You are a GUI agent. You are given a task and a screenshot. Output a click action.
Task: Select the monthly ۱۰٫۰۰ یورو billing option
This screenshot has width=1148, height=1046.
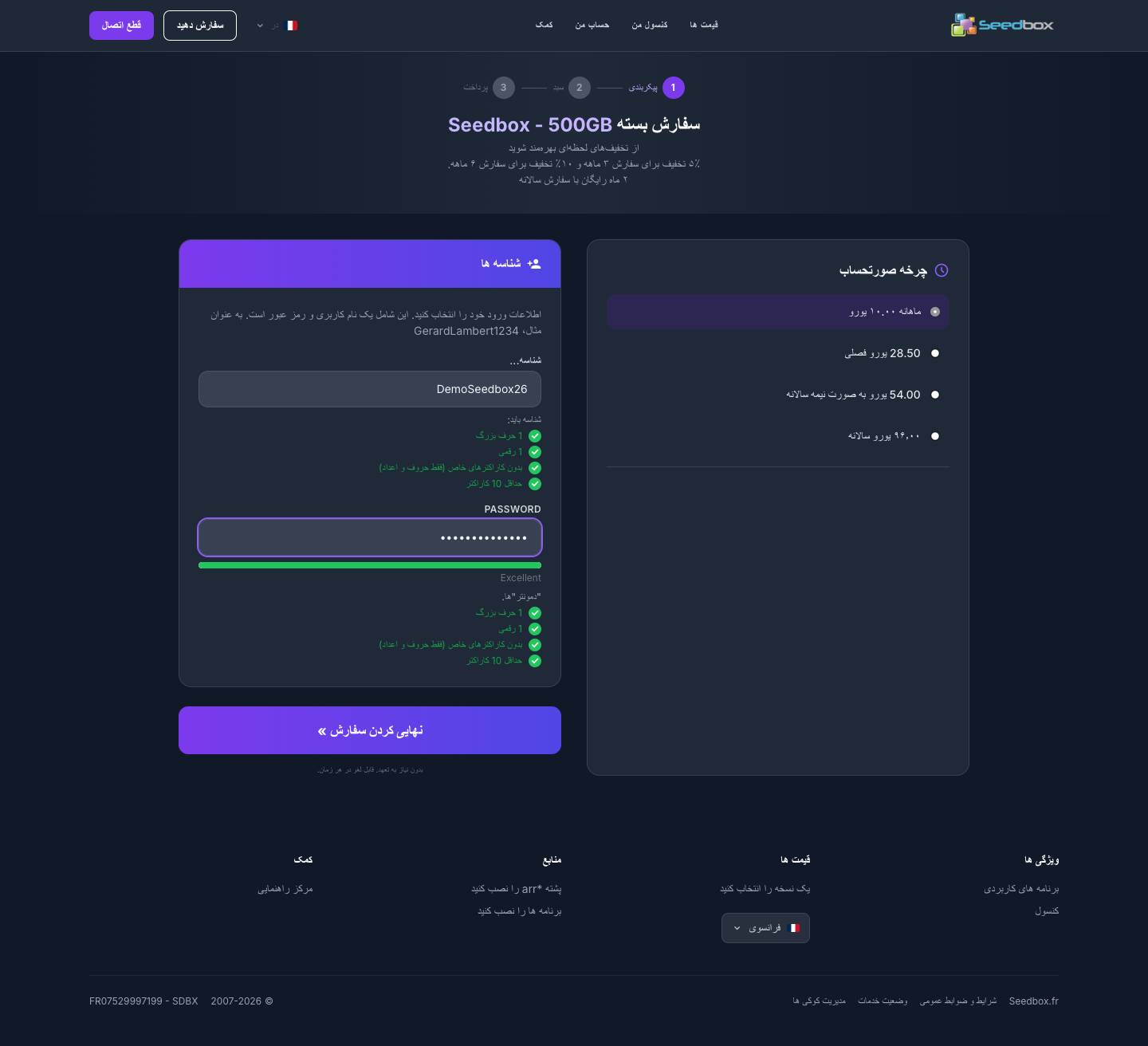tap(778, 312)
